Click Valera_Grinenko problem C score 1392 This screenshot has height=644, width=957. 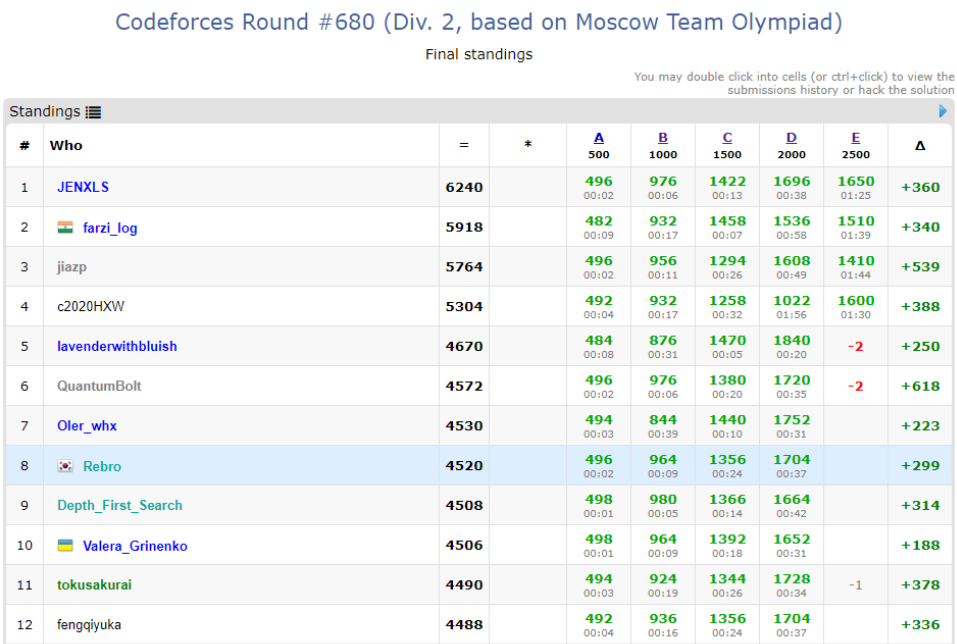(728, 539)
